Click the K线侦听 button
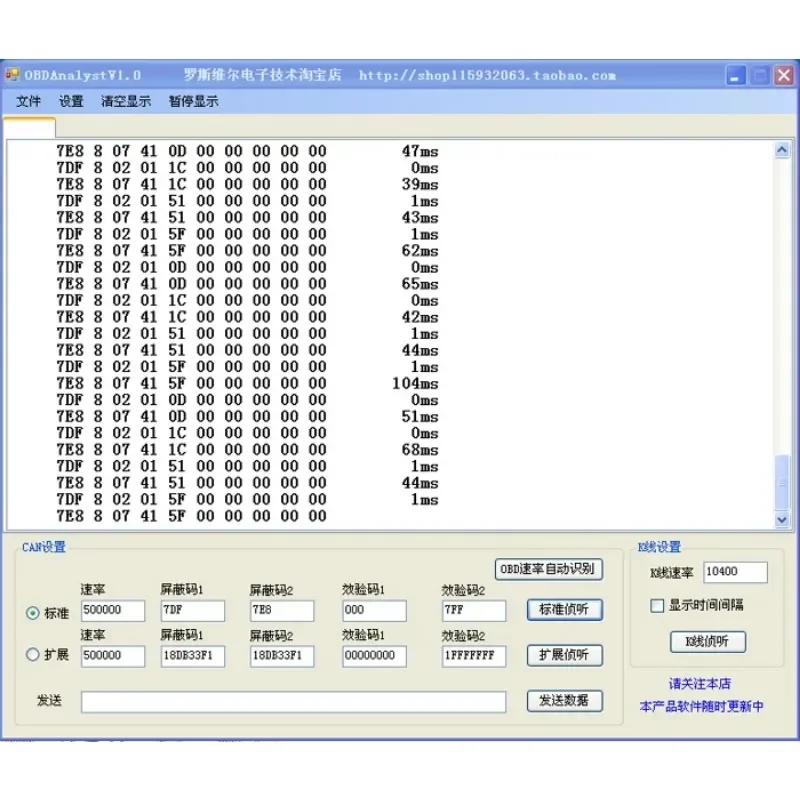The height and width of the screenshot is (800, 800). (708, 641)
